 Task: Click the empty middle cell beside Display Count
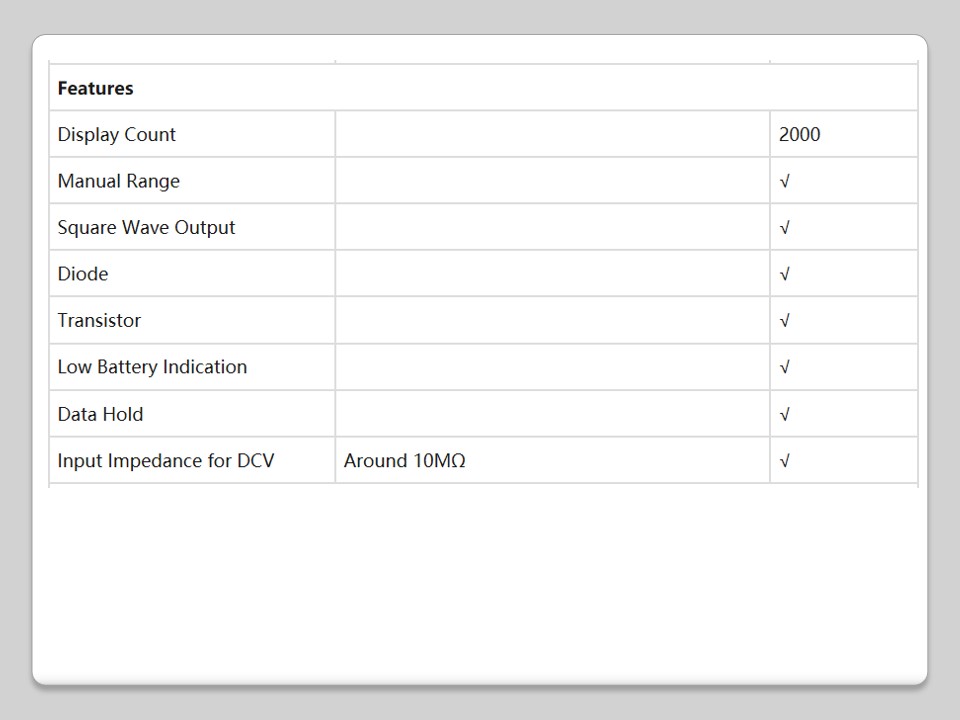coord(552,134)
